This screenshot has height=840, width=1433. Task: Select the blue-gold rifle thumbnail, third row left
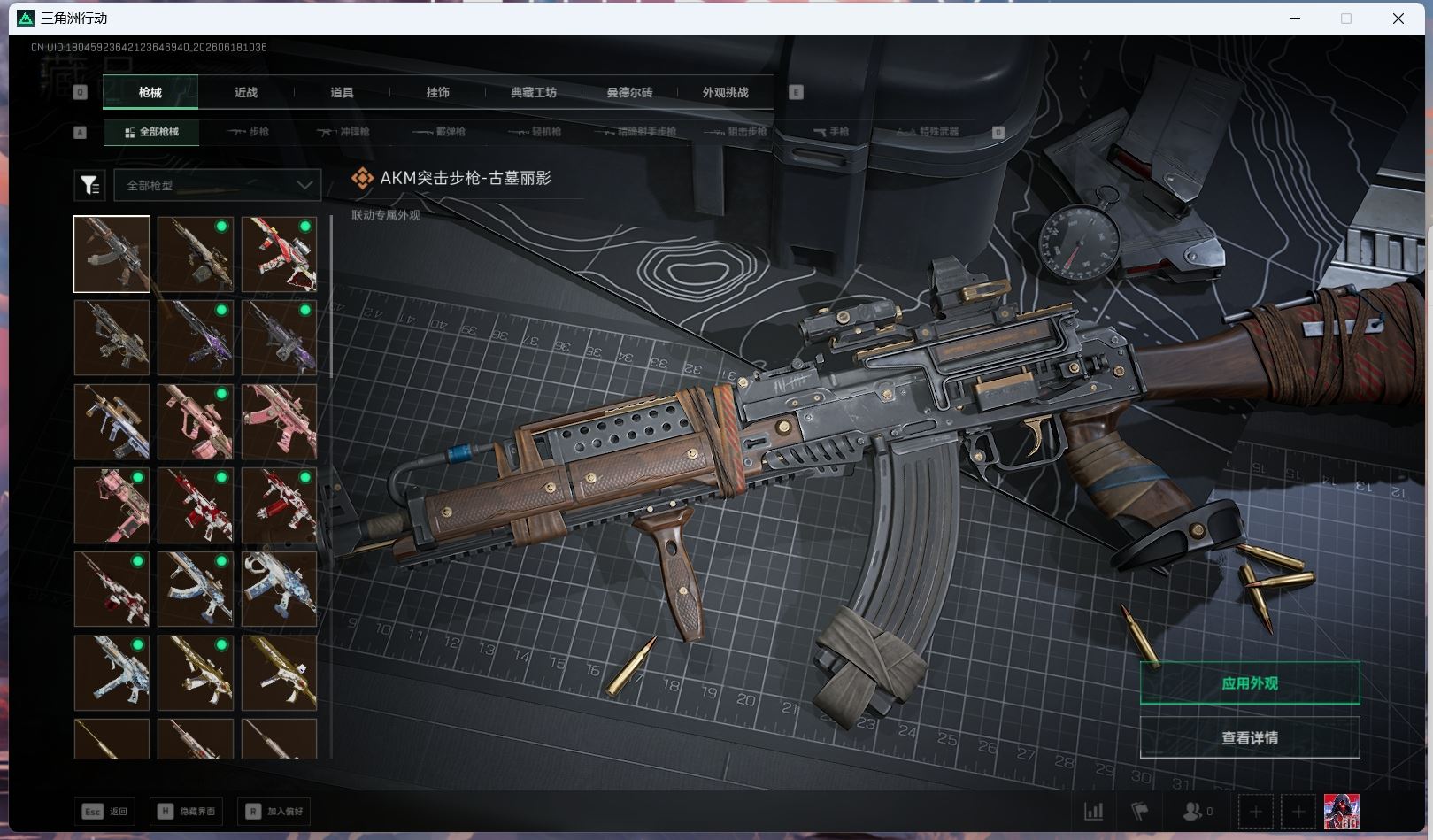point(112,421)
